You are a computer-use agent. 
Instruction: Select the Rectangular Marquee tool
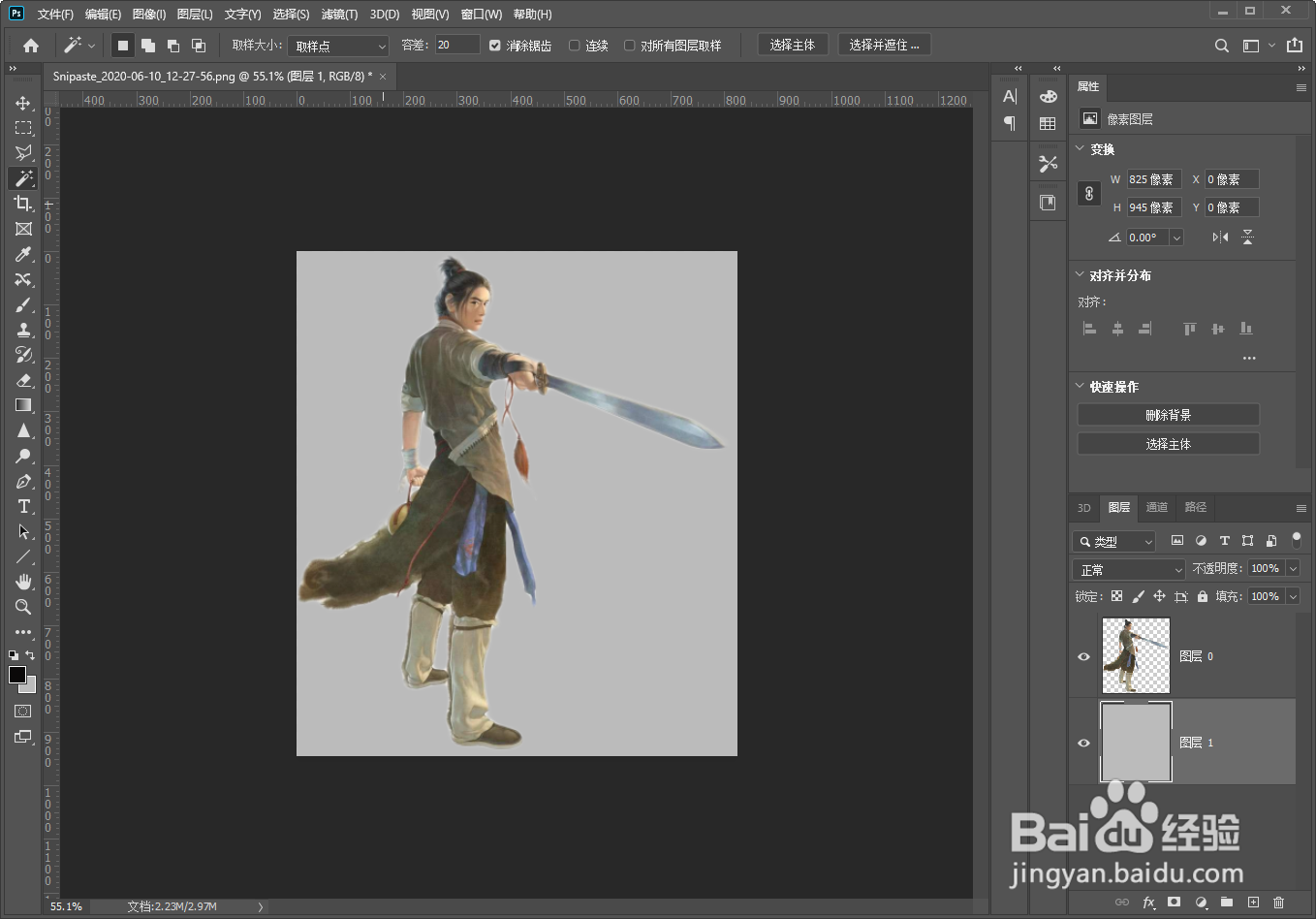(23, 128)
